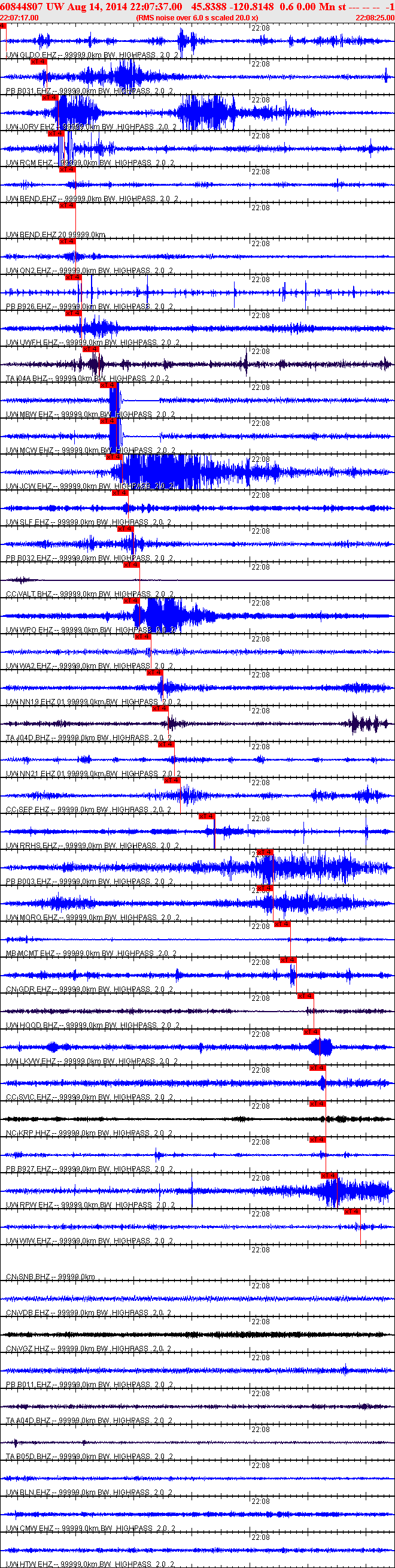The height and width of the screenshot is (1568, 395).
Task: Select the CC SVIC EHZ station label
Action: tap(89, 1096)
